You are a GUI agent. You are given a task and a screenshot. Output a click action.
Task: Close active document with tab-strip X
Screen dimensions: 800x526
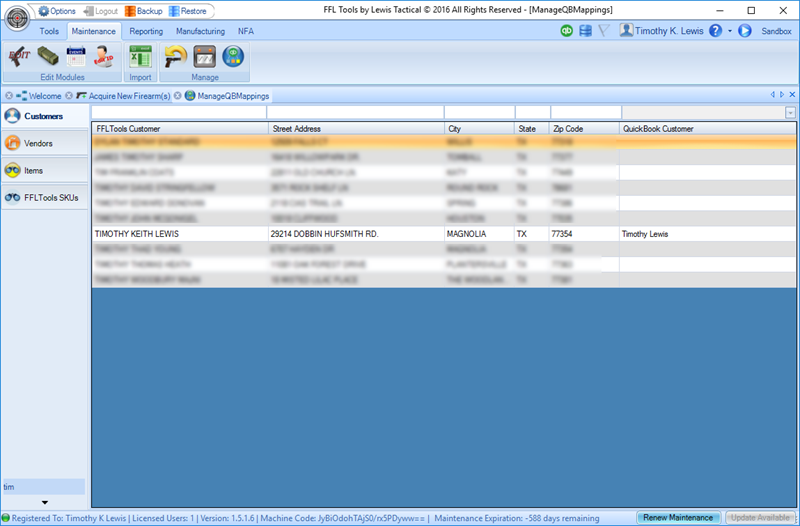pos(792,94)
